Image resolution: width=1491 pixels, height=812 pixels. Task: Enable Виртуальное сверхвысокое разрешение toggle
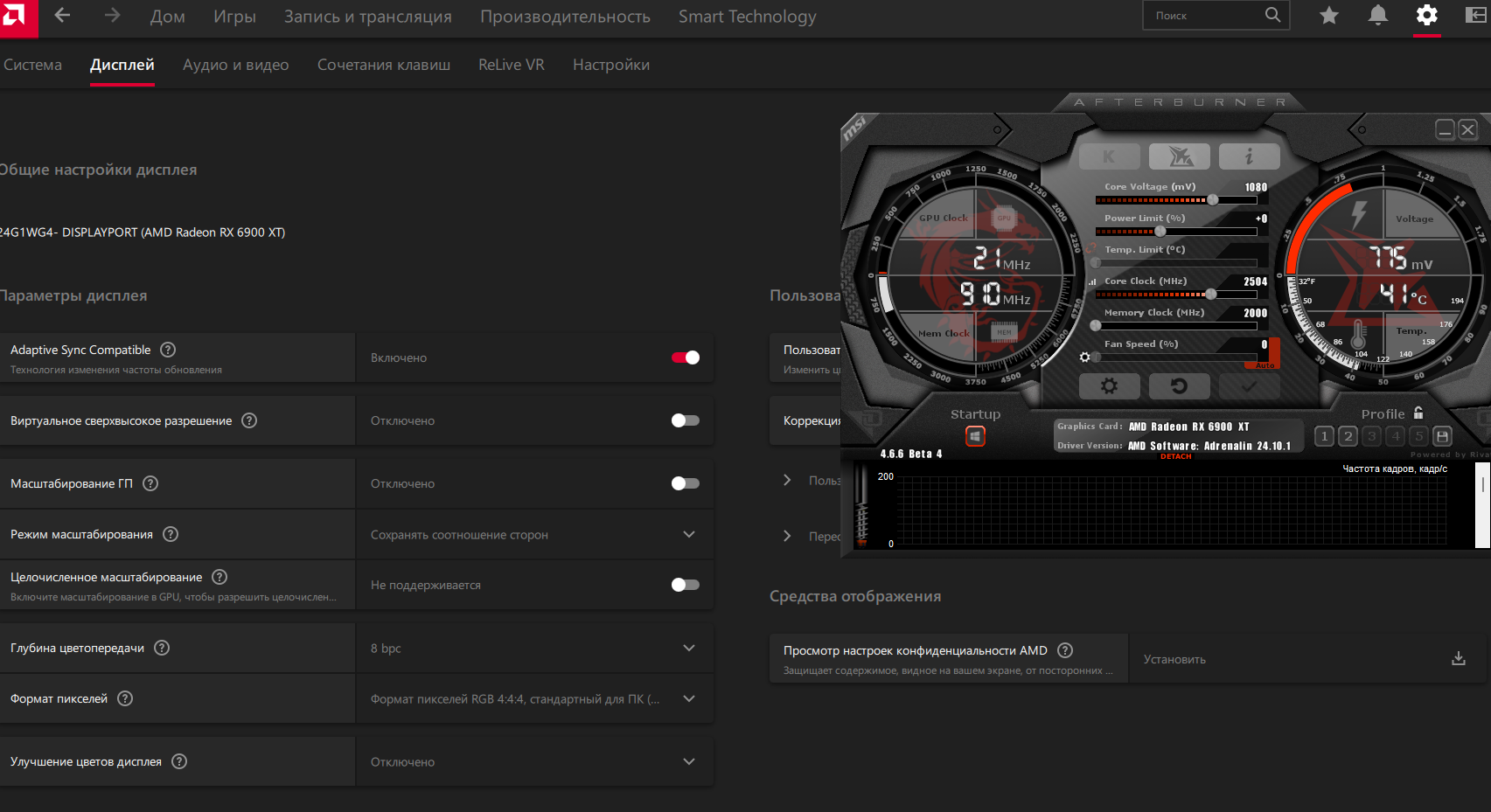tap(686, 420)
